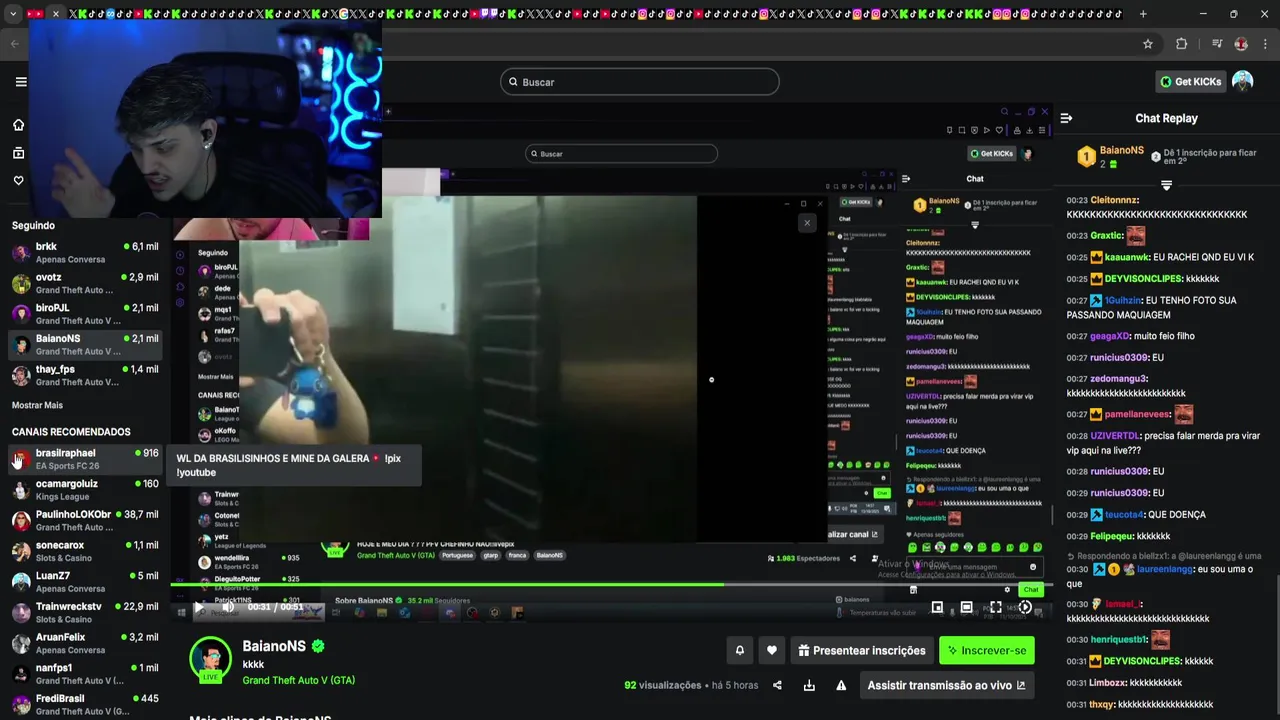Open the nanfps1 recommended channel

click(85, 674)
